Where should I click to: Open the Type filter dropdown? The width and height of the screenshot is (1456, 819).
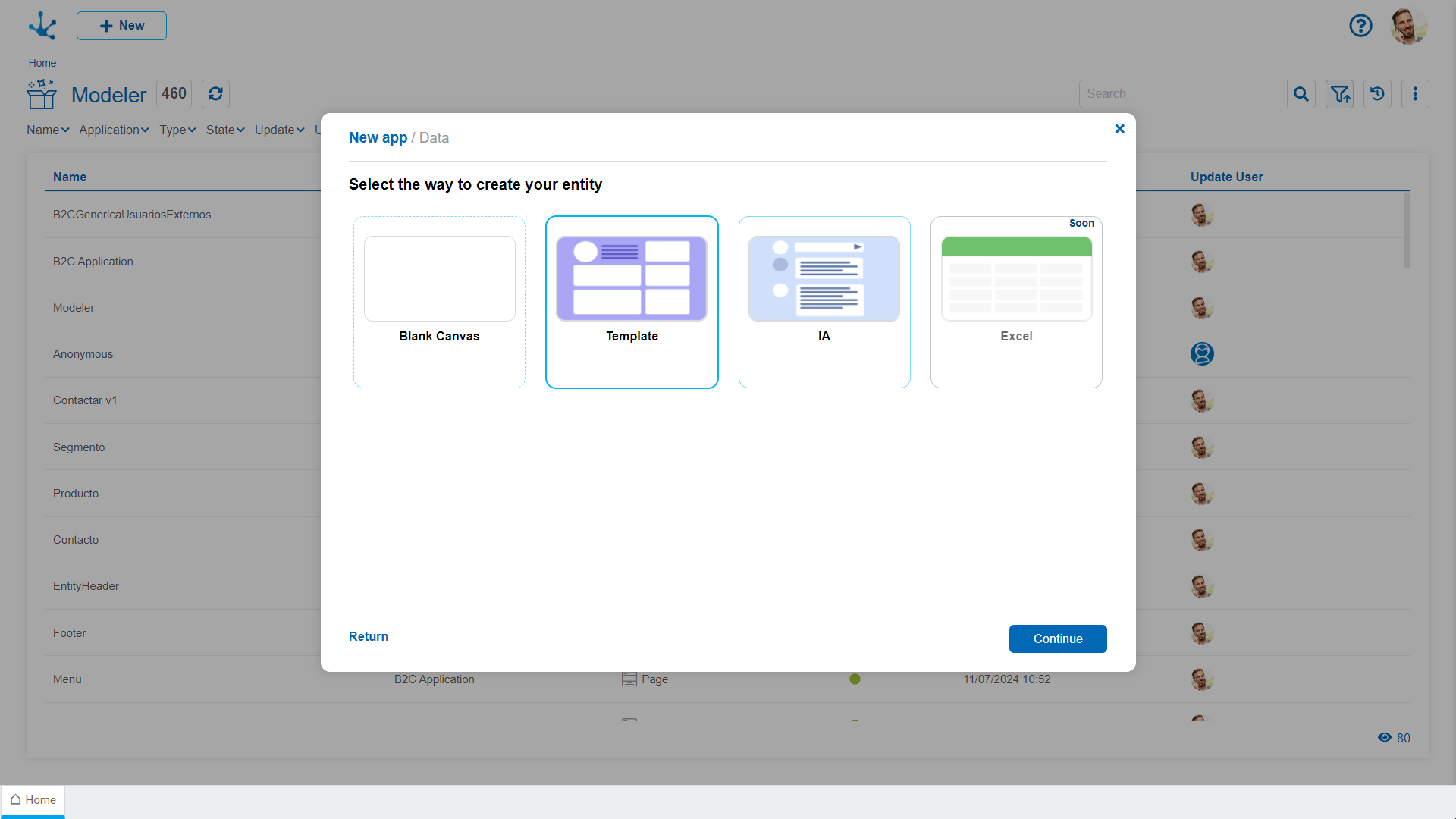point(177,130)
